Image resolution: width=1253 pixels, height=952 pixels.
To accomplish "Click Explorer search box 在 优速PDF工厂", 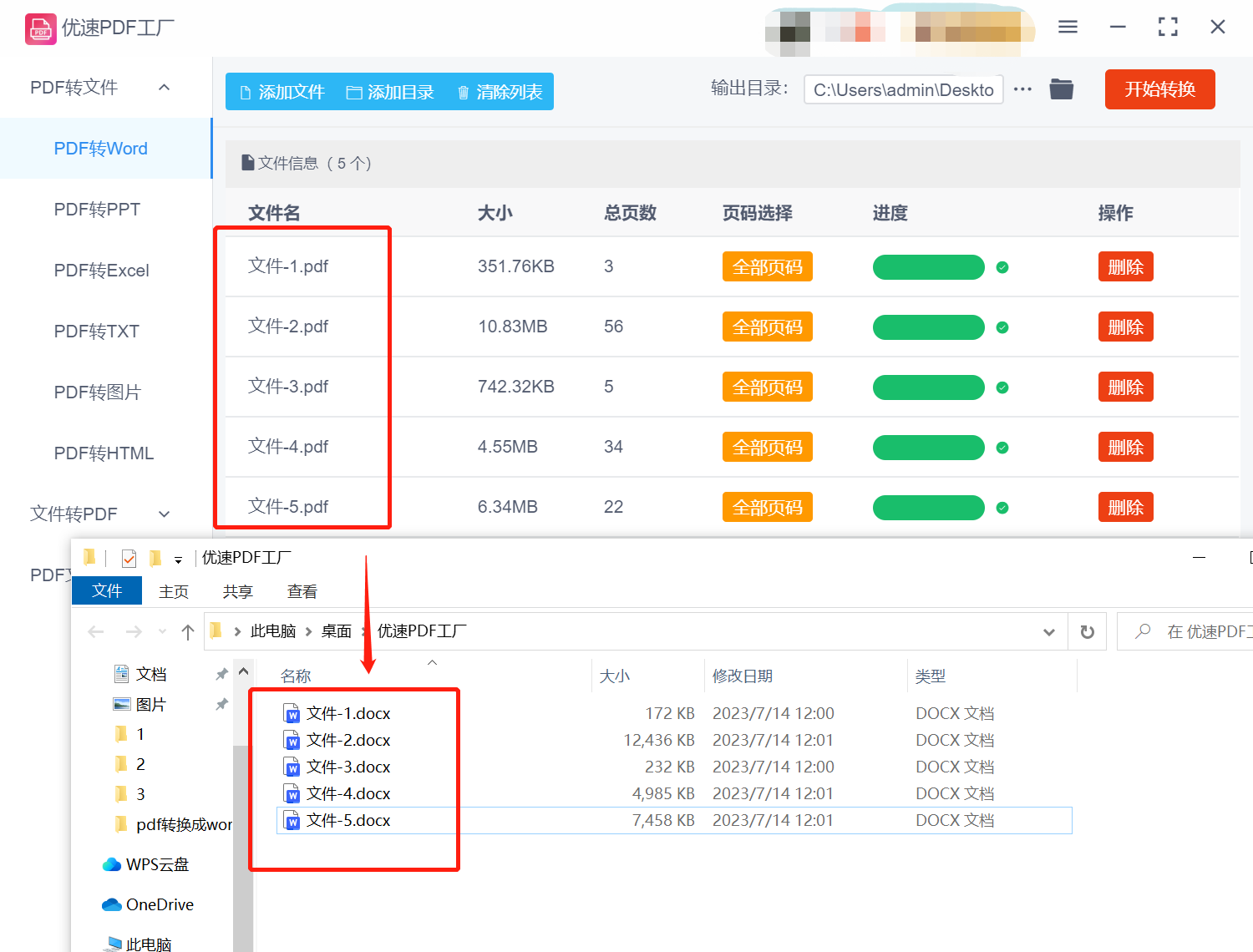I will tap(1185, 631).
